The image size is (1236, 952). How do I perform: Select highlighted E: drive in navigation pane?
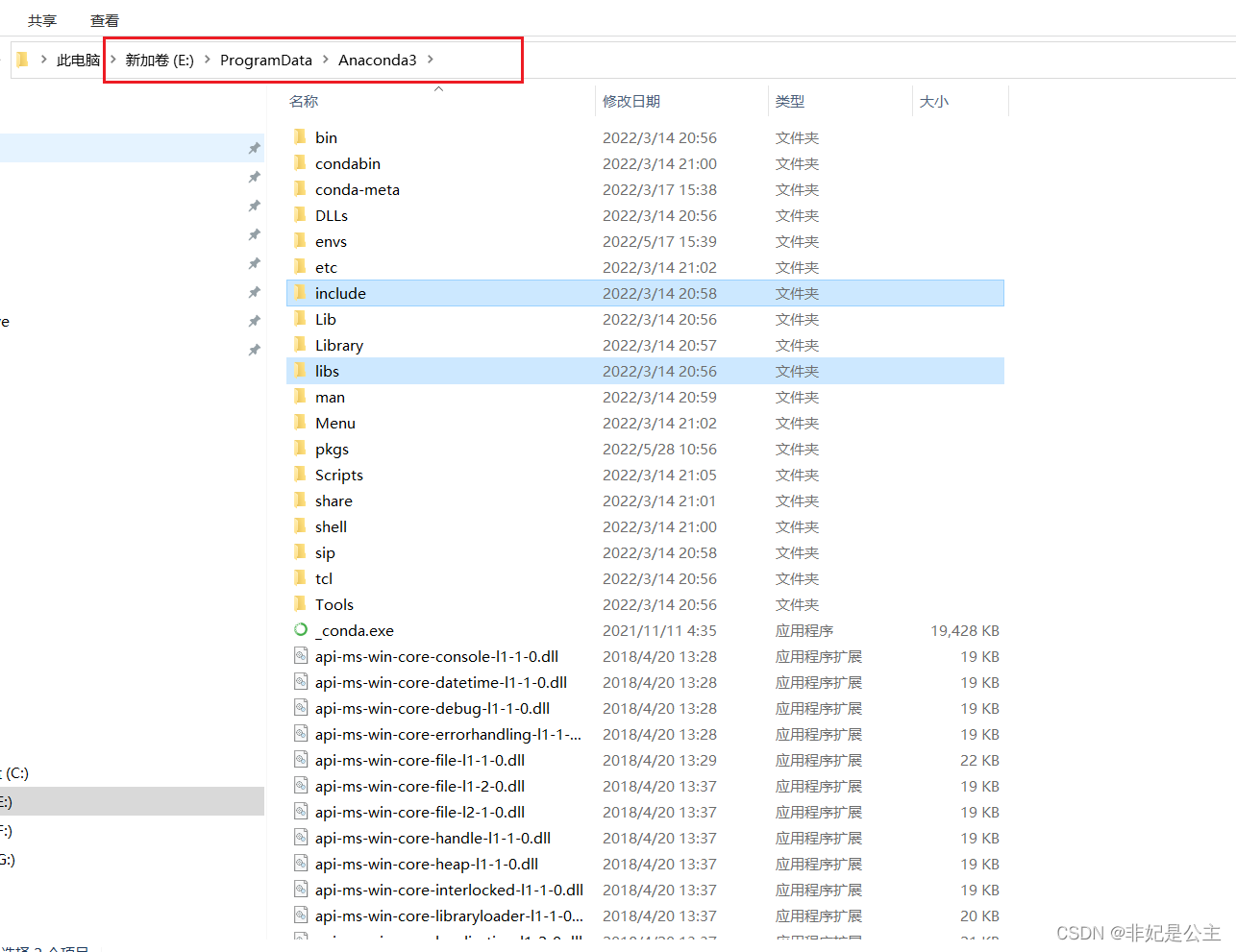pyautogui.click(x=132, y=801)
